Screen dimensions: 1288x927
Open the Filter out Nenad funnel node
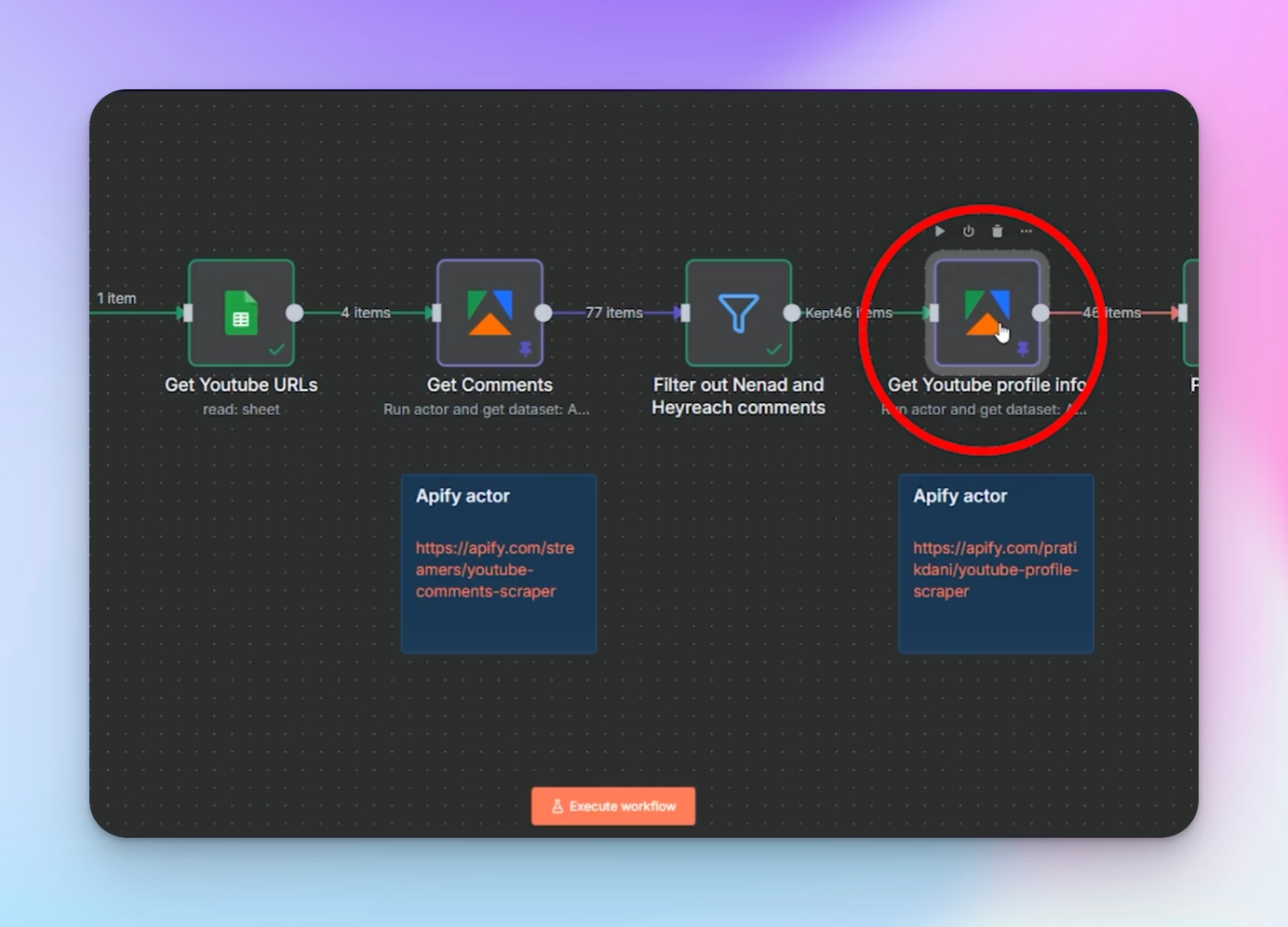(x=739, y=313)
